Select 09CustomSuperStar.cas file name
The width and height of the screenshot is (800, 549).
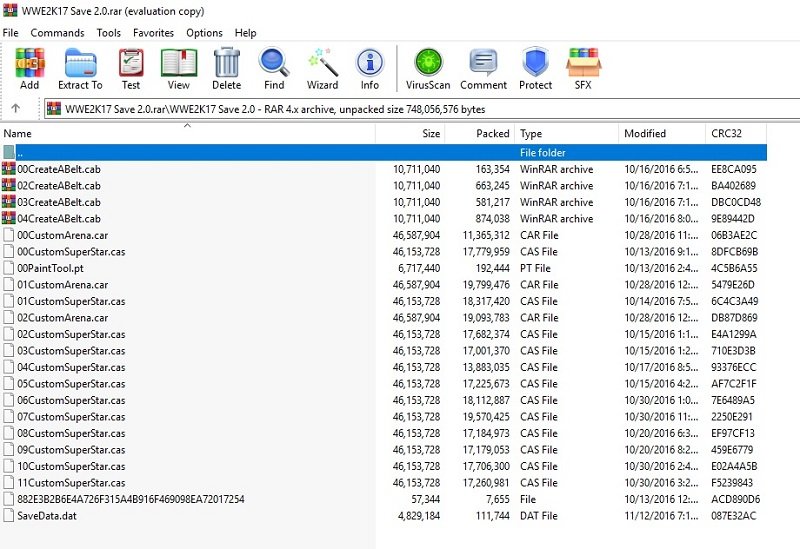pyautogui.click(x=71, y=450)
